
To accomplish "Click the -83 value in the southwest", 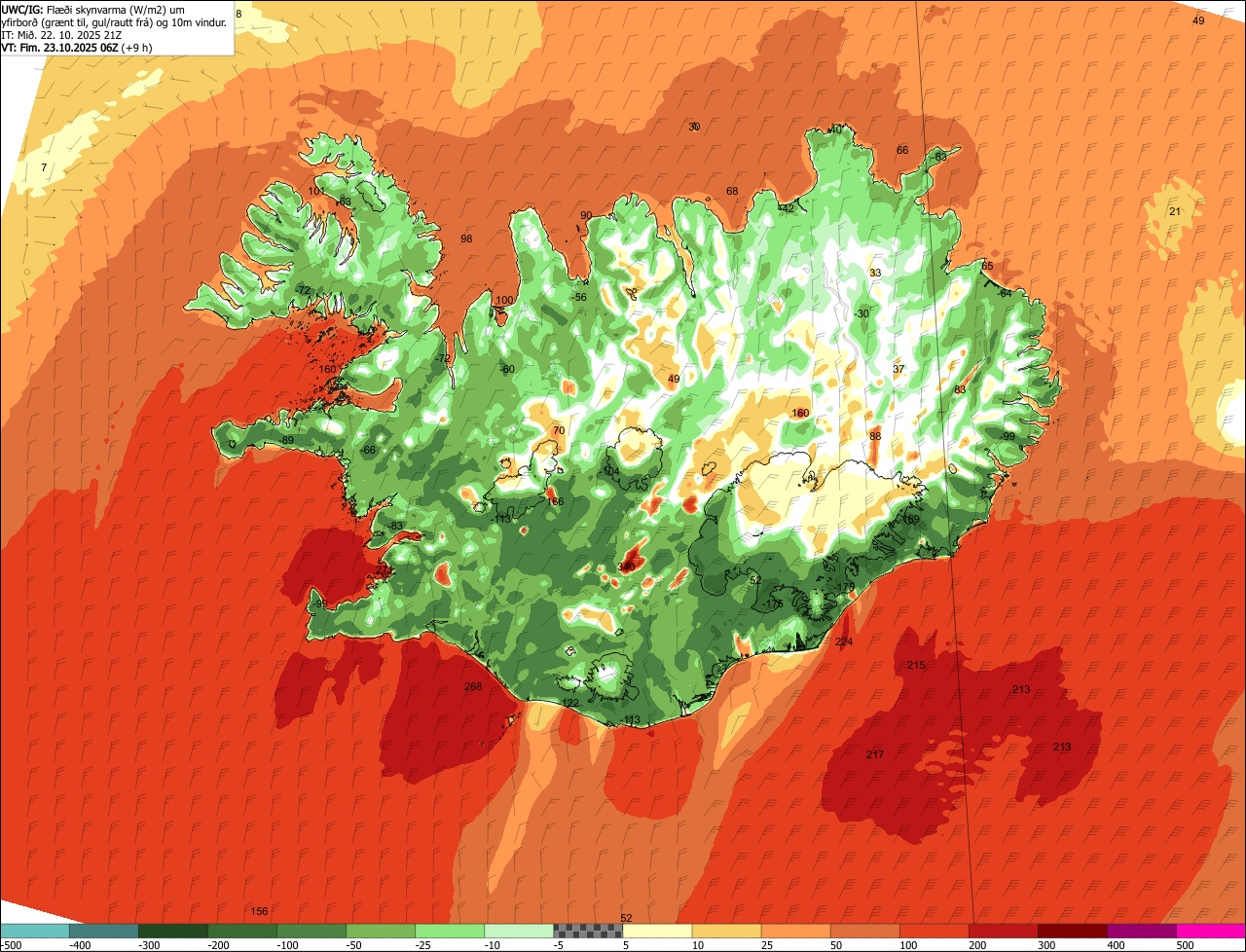I will click(x=395, y=526).
